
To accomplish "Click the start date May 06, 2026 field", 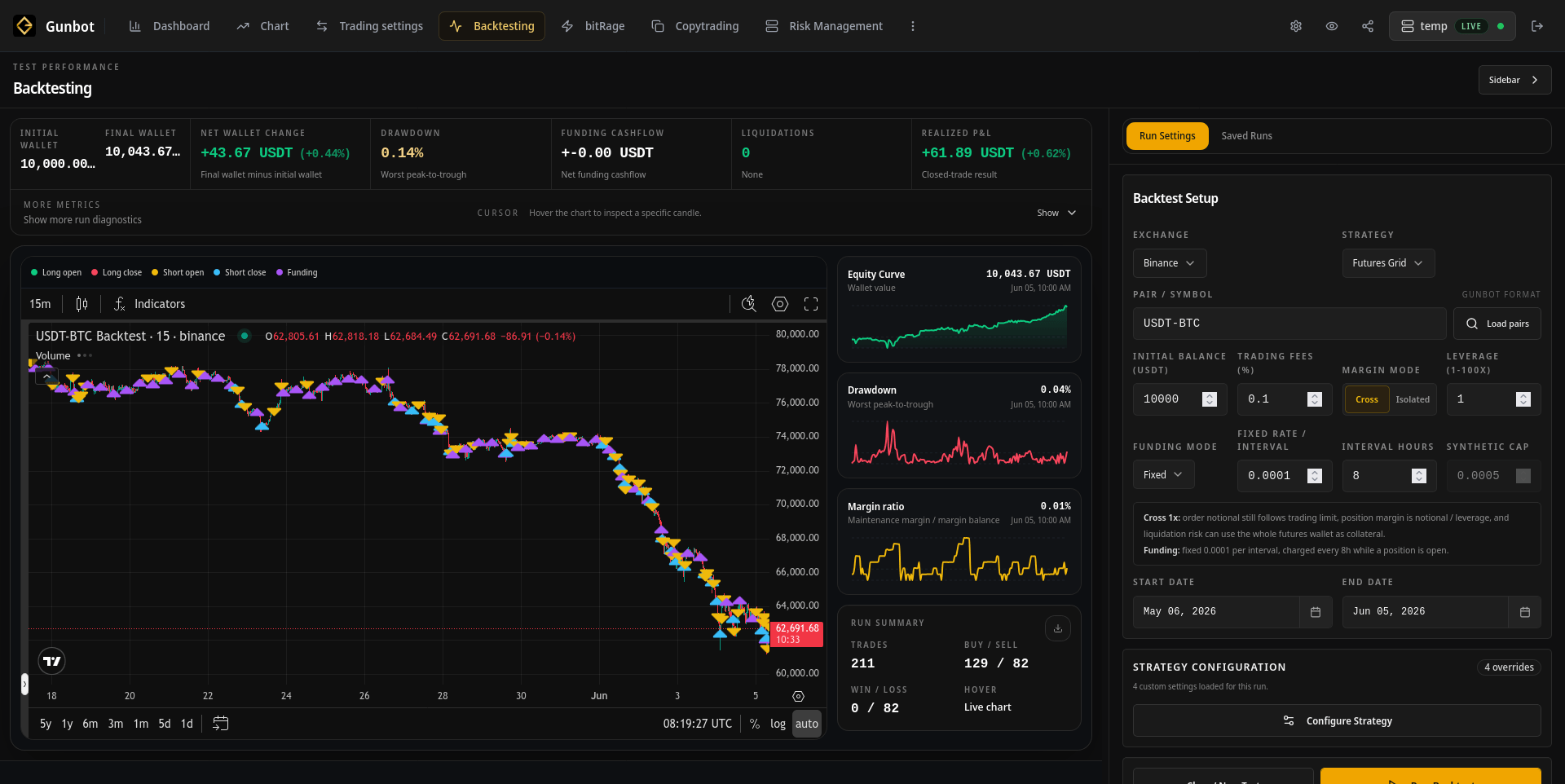I will tap(1216, 612).
